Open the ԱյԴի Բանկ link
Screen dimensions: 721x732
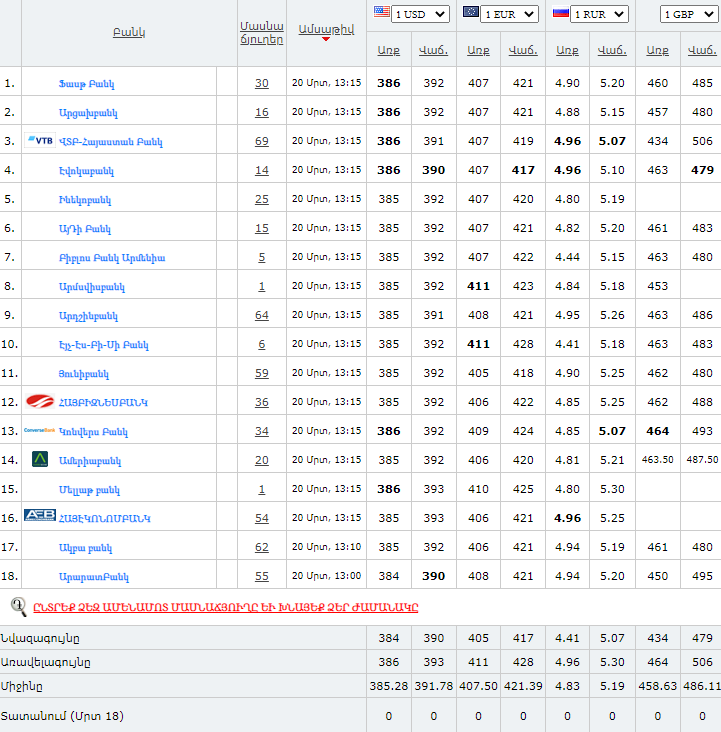[85, 229]
